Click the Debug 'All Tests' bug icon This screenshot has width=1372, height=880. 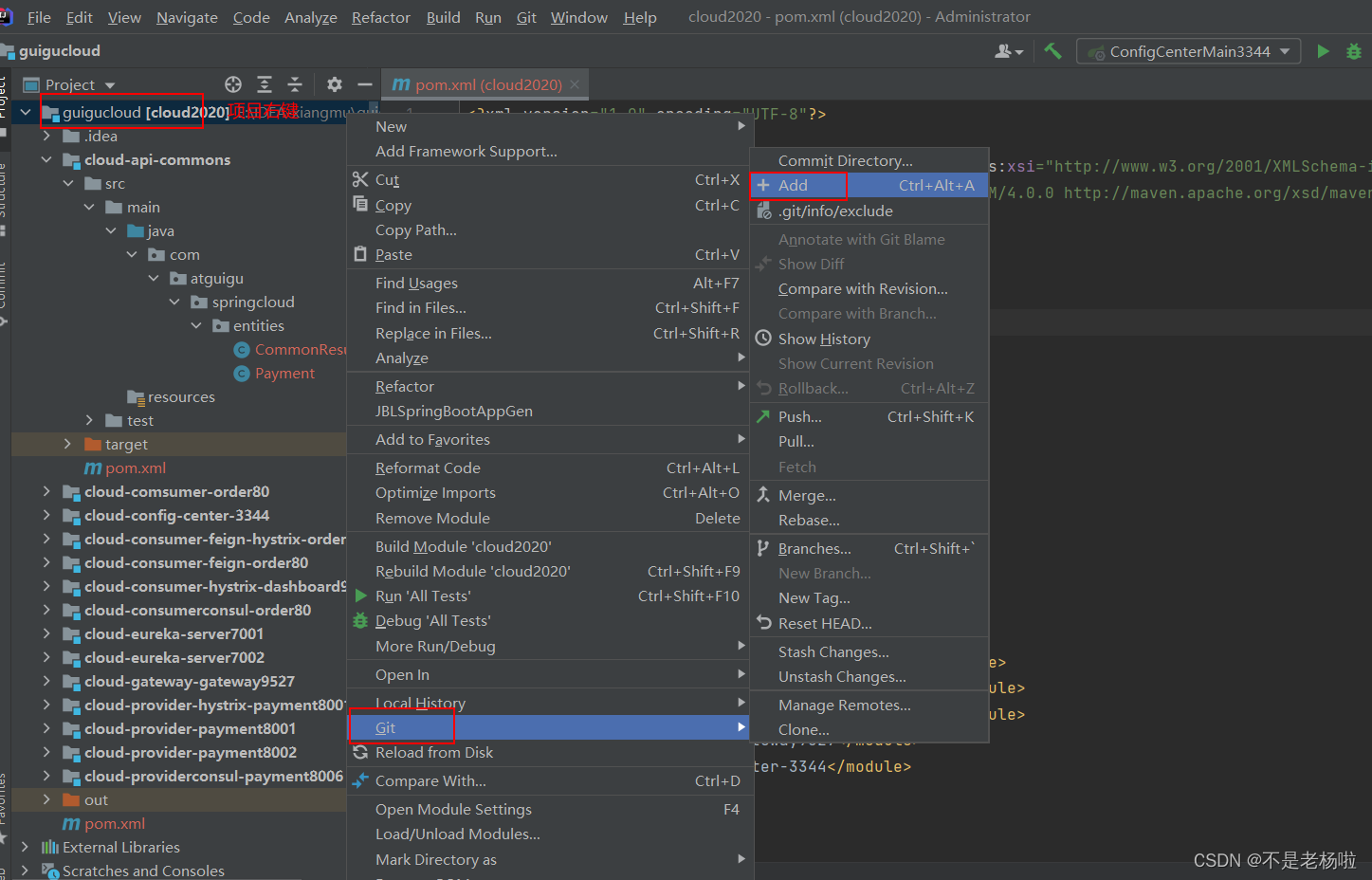[x=360, y=620]
